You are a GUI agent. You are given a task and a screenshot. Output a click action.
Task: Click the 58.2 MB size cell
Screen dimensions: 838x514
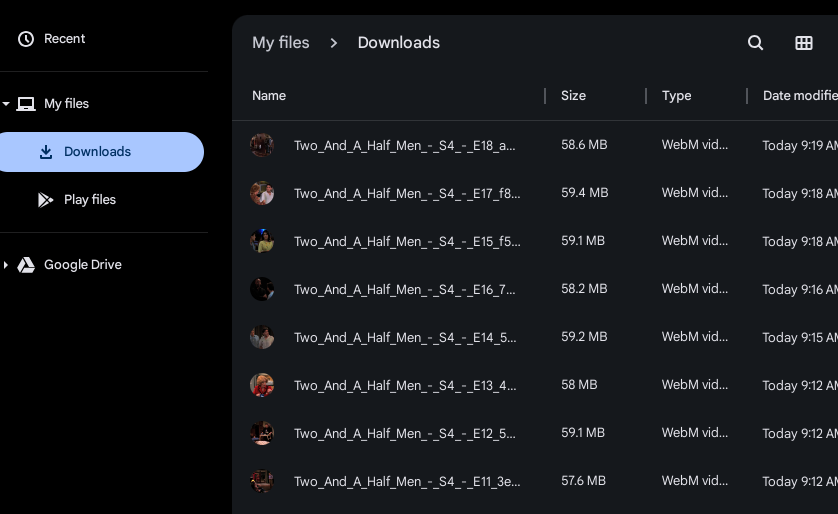coord(584,289)
